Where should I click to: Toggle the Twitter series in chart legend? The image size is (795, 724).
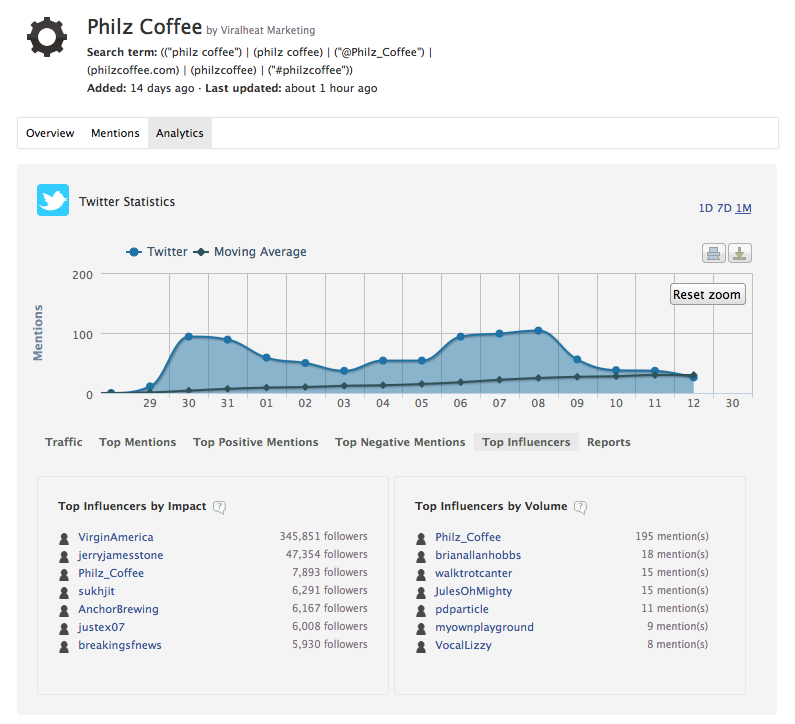point(157,252)
